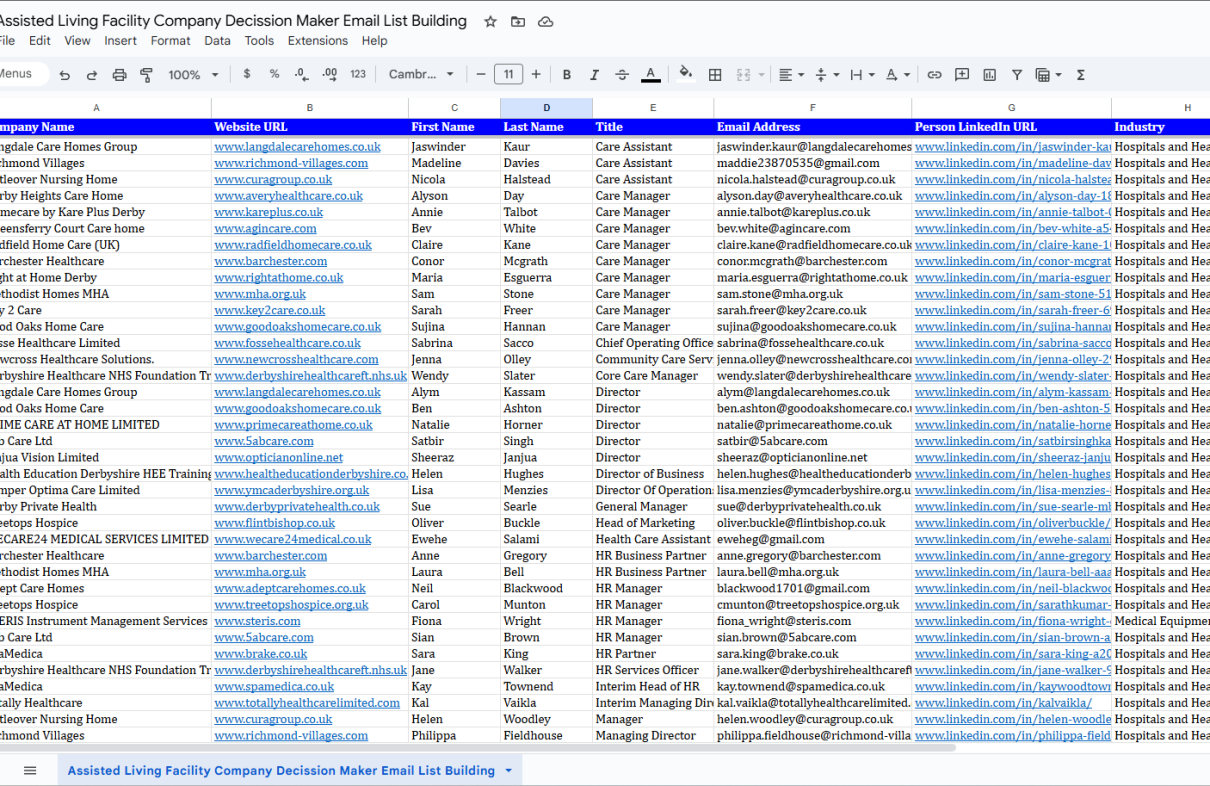Open the View menu
Viewport: 1210px width, 786px height.
(x=77, y=41)
